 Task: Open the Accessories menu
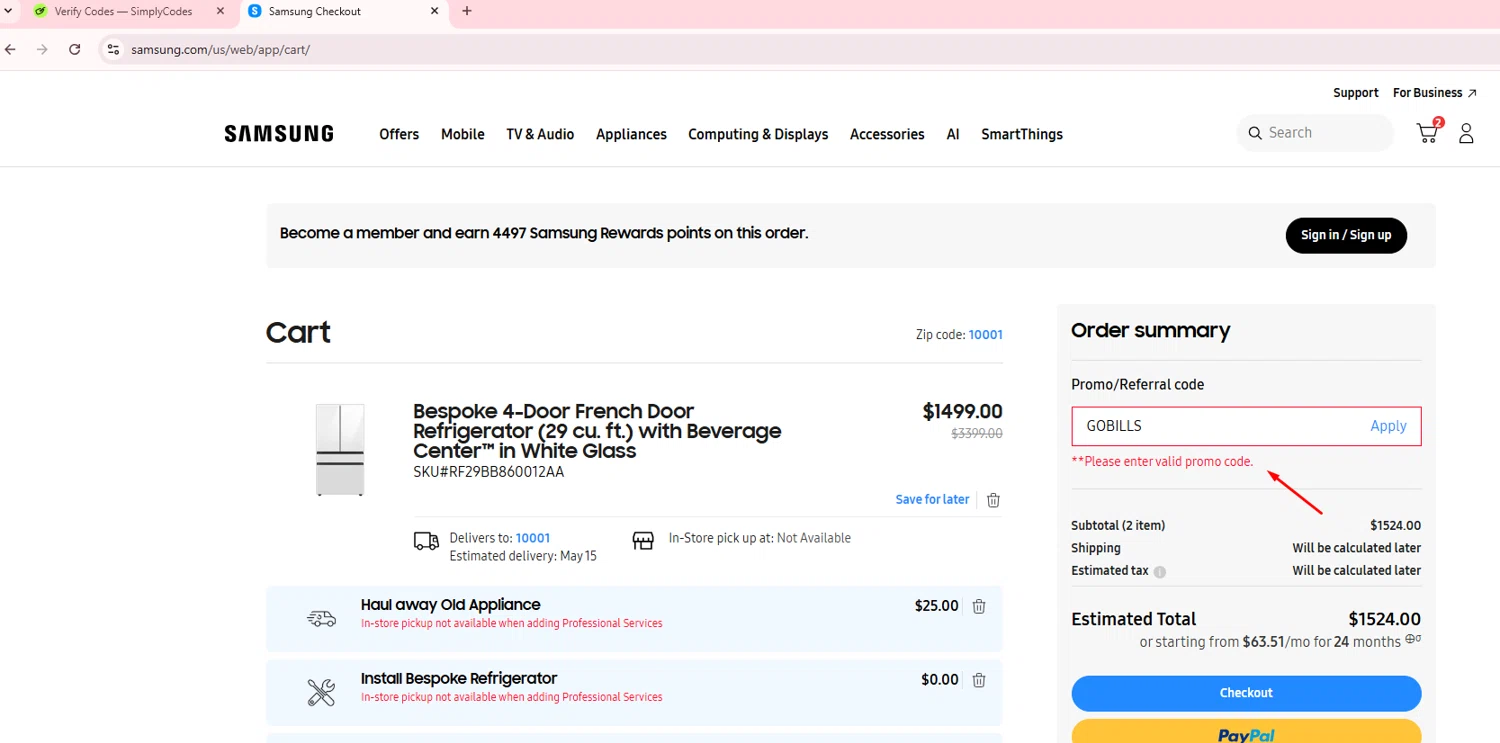pyautogui.click(x=887, y=134)
